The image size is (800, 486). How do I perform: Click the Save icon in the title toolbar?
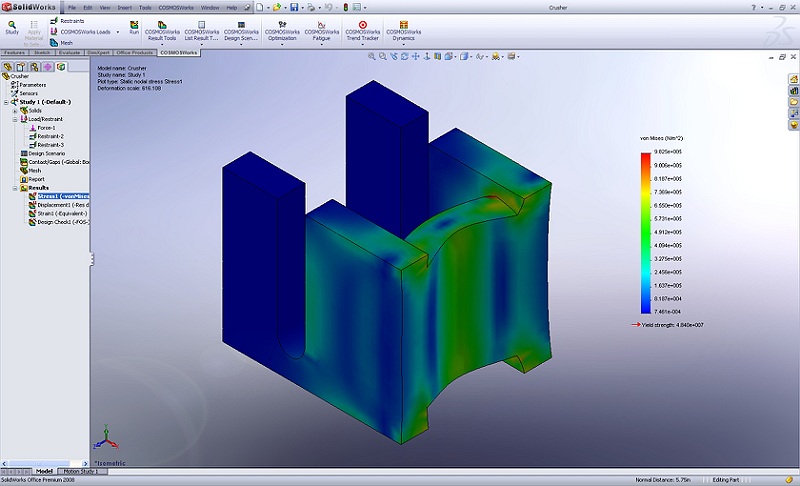click(294, 7)
